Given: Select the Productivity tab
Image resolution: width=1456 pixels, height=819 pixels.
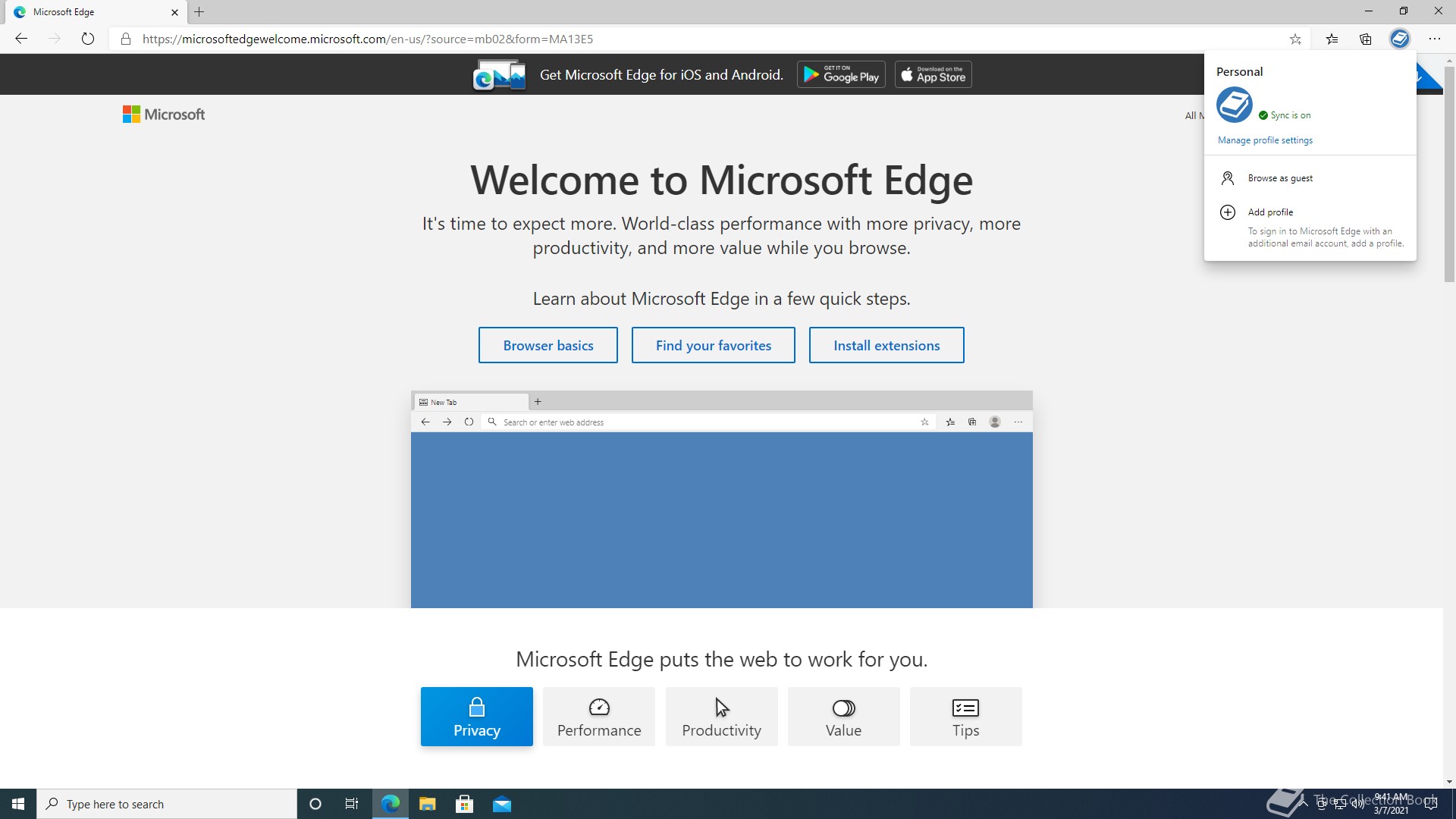Looking at the screenshot, I should click(x=722, y=717).
